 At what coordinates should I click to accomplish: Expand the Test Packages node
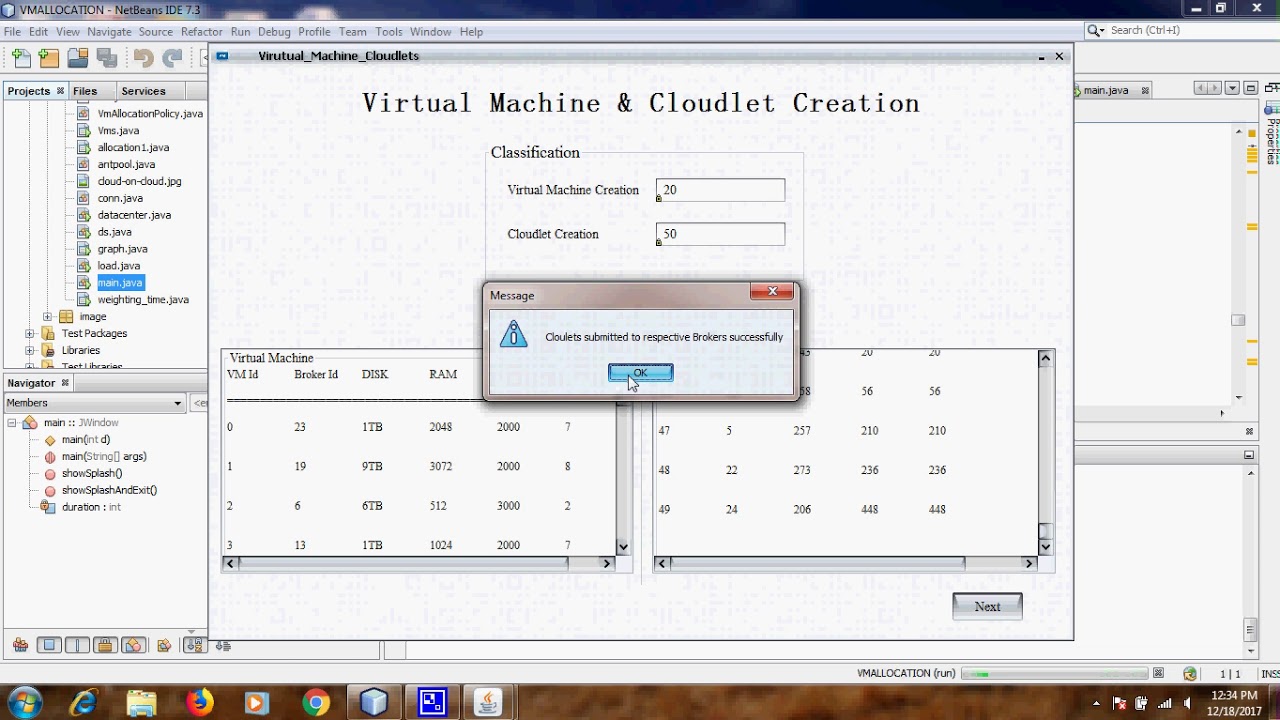(x=29, y=334)
